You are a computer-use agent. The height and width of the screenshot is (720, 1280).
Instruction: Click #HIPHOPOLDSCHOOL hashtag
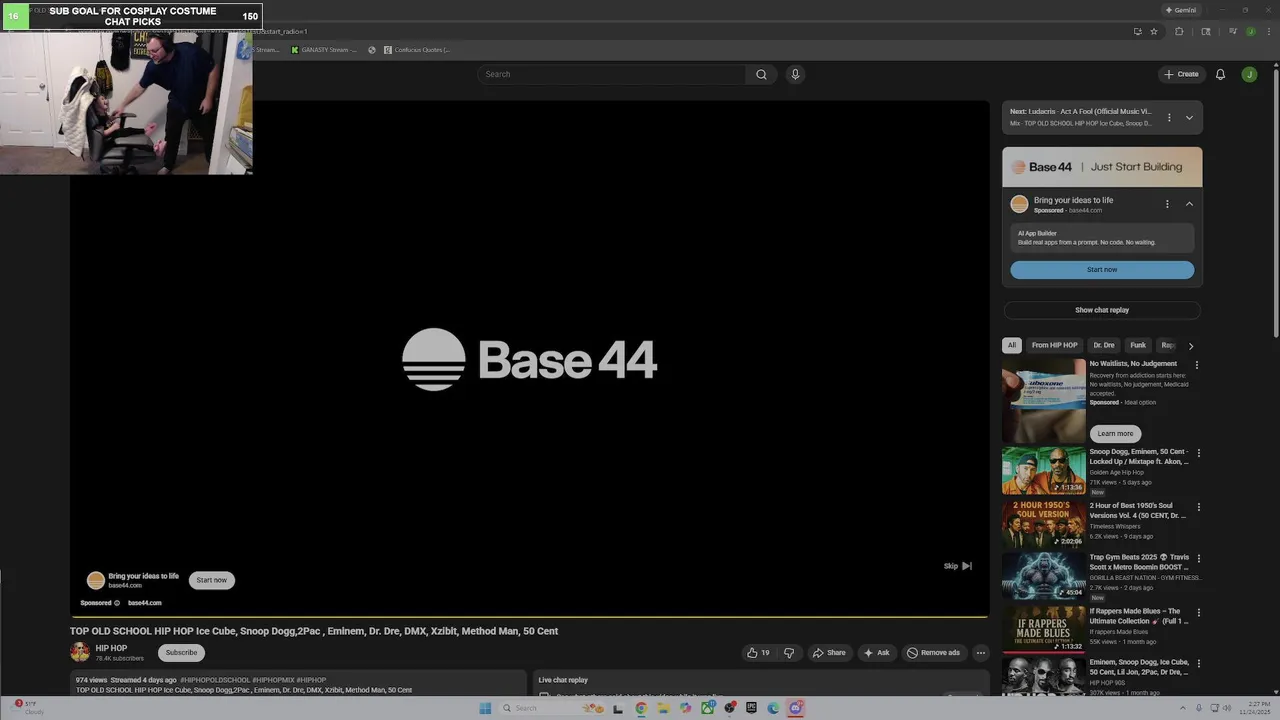tap(215, 680)
